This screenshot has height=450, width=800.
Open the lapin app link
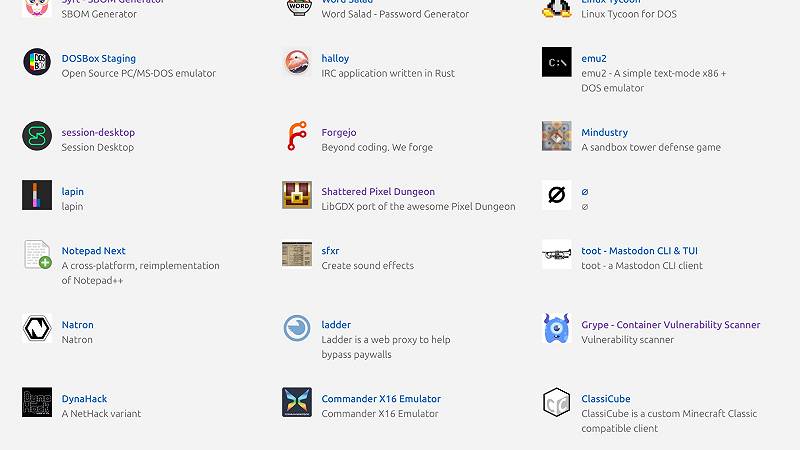tap(72, 192)
